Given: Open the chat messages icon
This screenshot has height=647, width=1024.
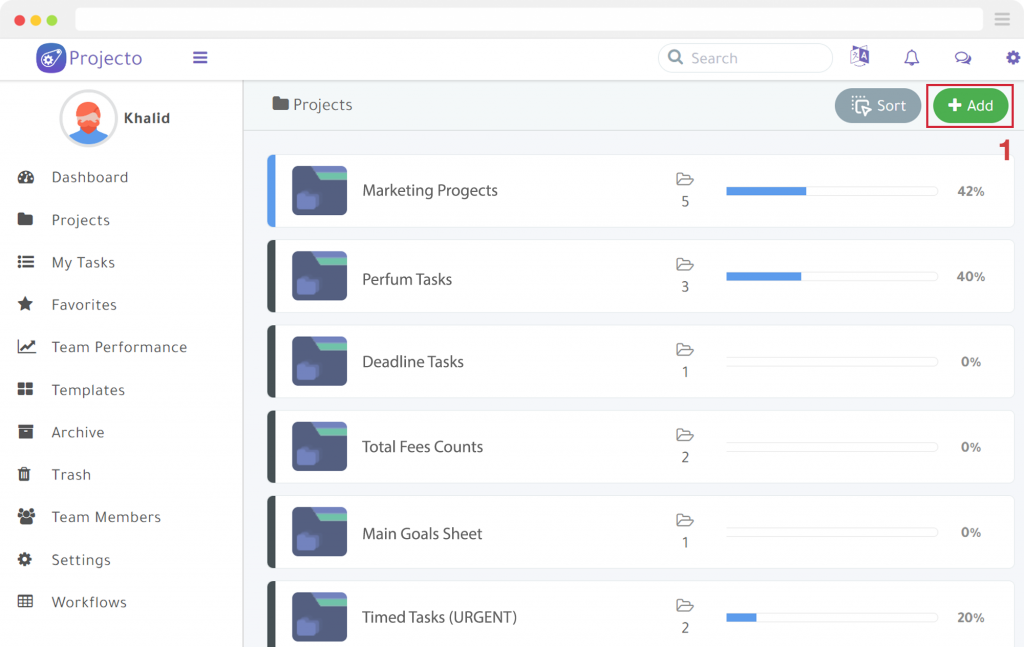Looking at the screenshot, I should (x=963, y=58).
